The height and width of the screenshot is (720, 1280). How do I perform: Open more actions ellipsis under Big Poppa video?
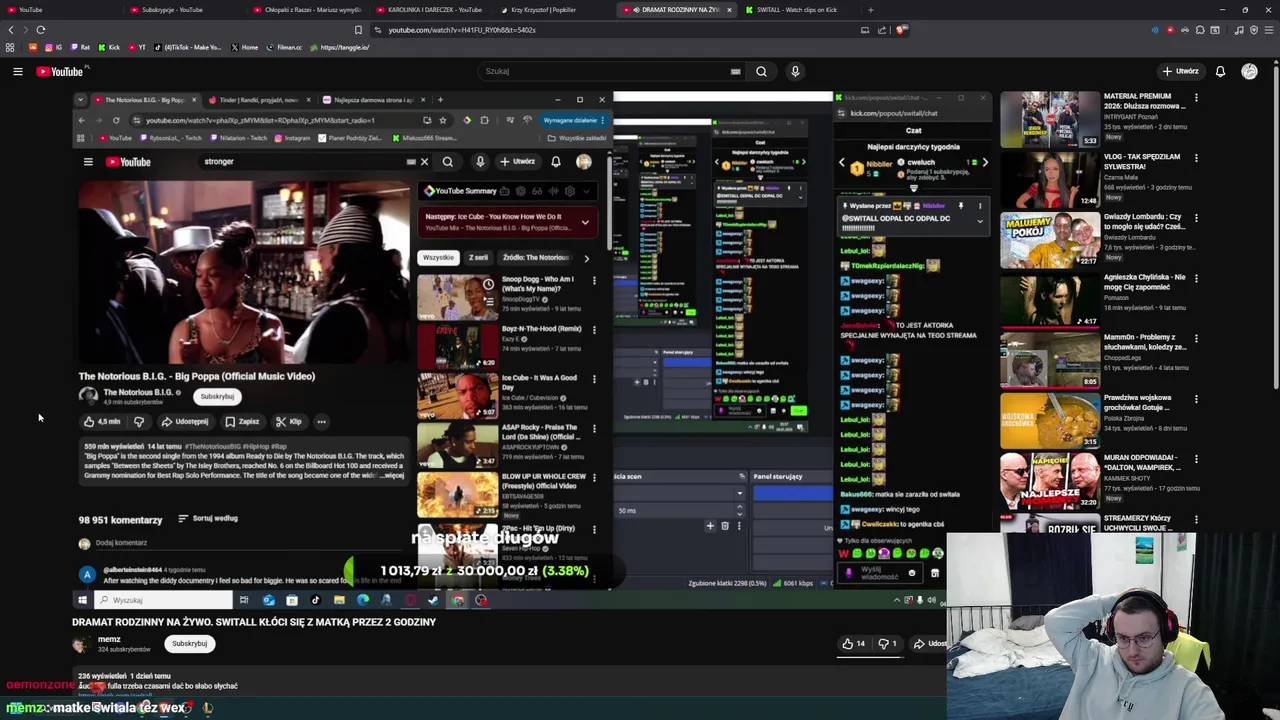coord(321,421)
